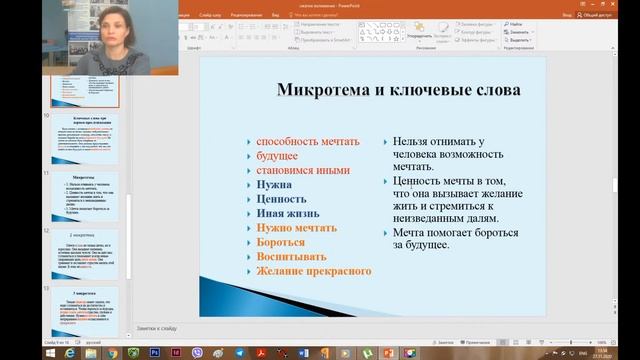Open File Explorer from the taskbar
The width and height of the screenshot is (640, 360).
tap(91, 353)
